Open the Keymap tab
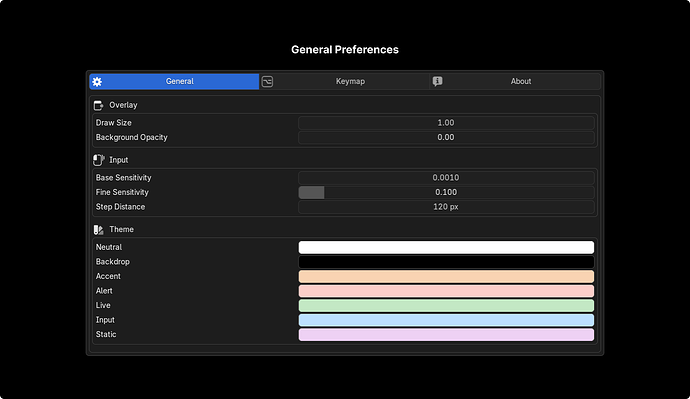The width and height of the screenshot is (690, 399). tap(344, 81)
